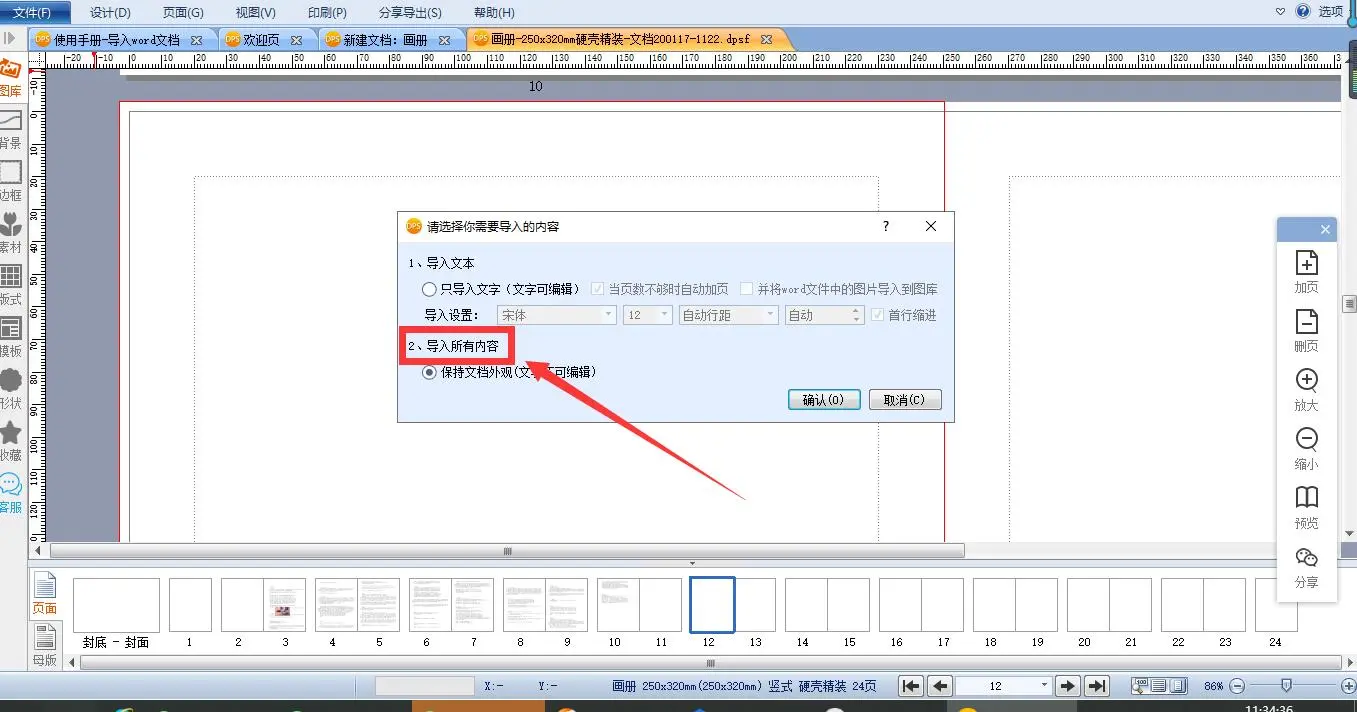
Task: Open the 收藏 favorites panel
Action: pyautogui.click(x=10, y=441)
